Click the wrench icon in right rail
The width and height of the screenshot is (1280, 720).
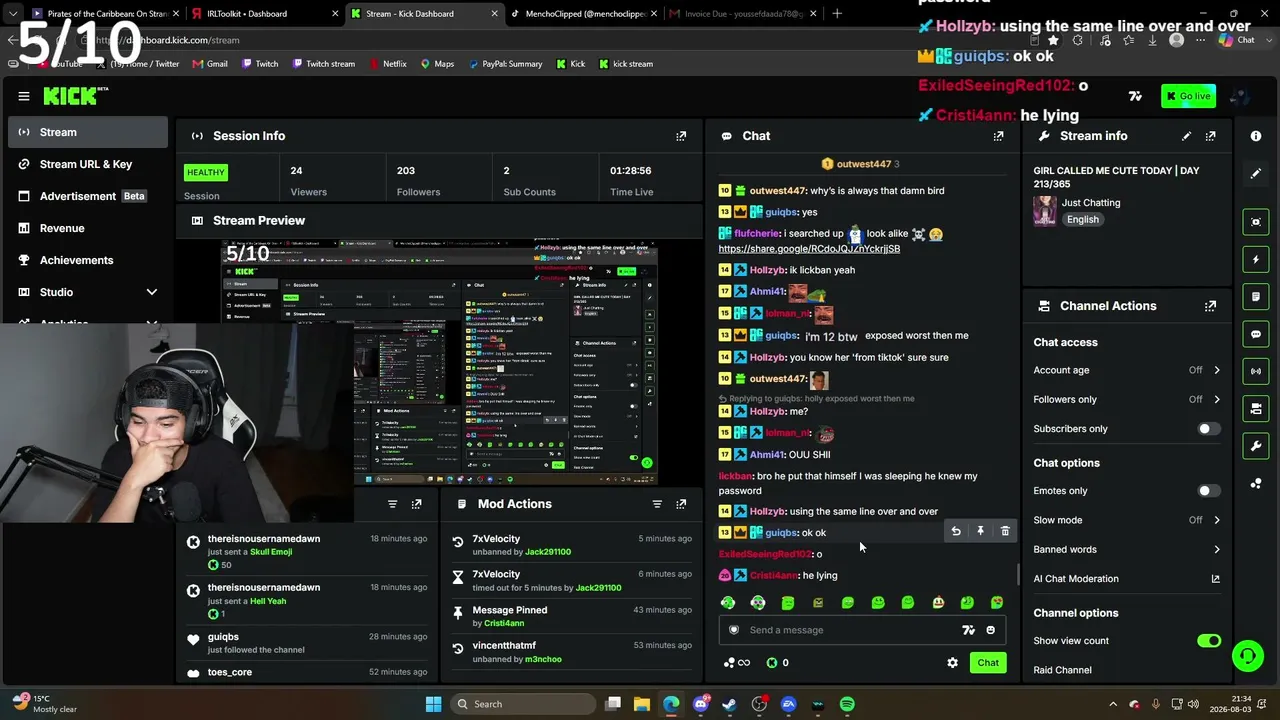click(x=1256, y=446)
